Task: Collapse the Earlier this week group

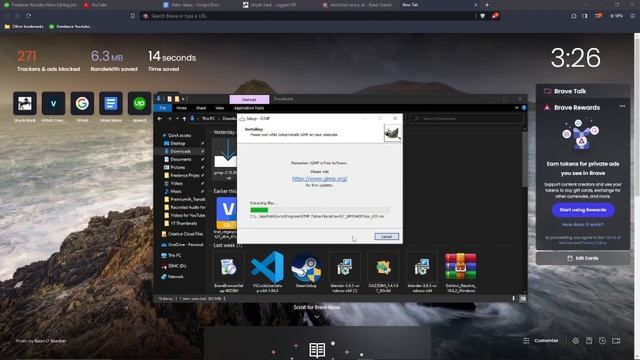Action: 211,191
